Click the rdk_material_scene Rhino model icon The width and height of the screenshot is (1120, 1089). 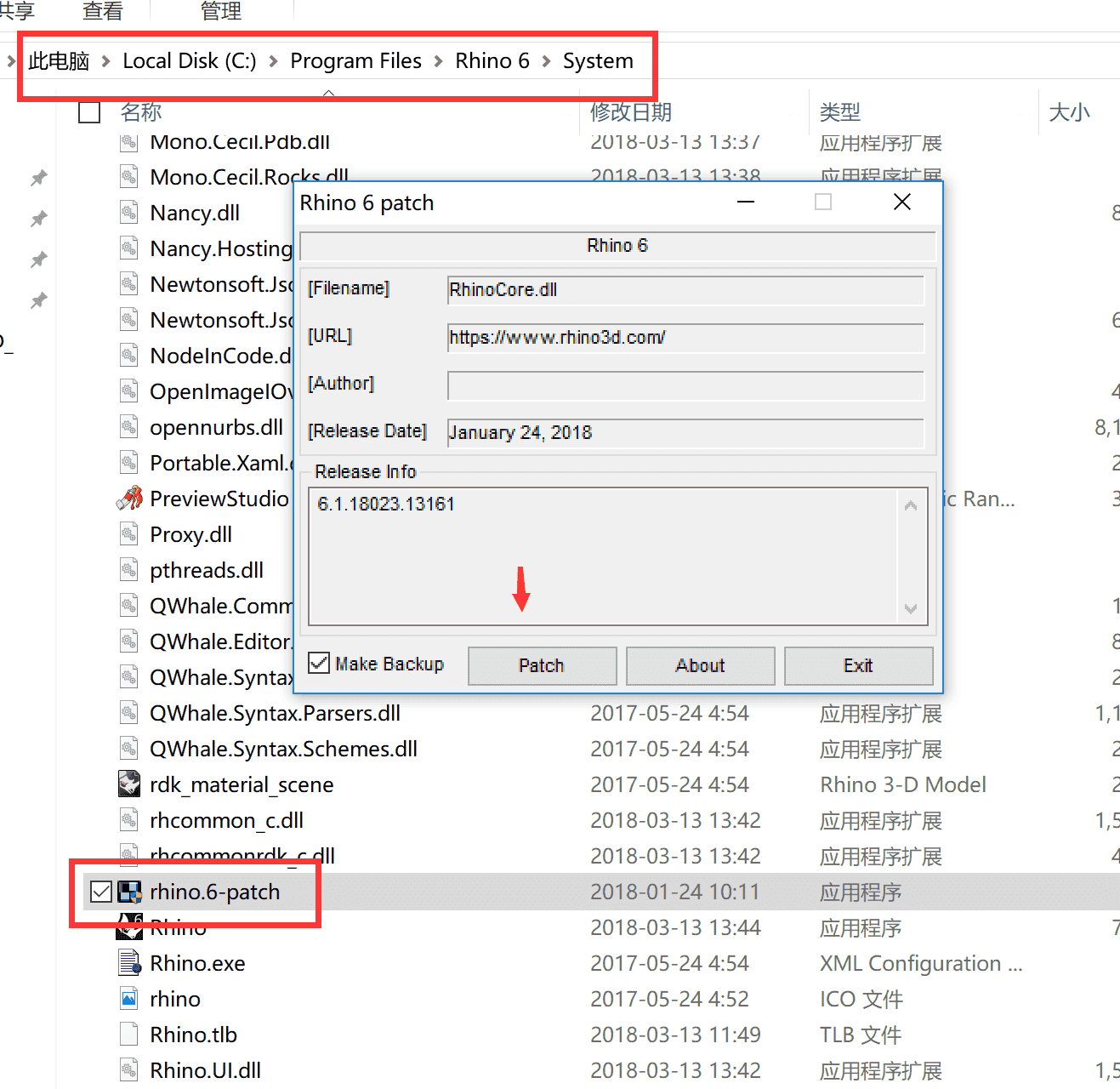[x=129, y=784]
